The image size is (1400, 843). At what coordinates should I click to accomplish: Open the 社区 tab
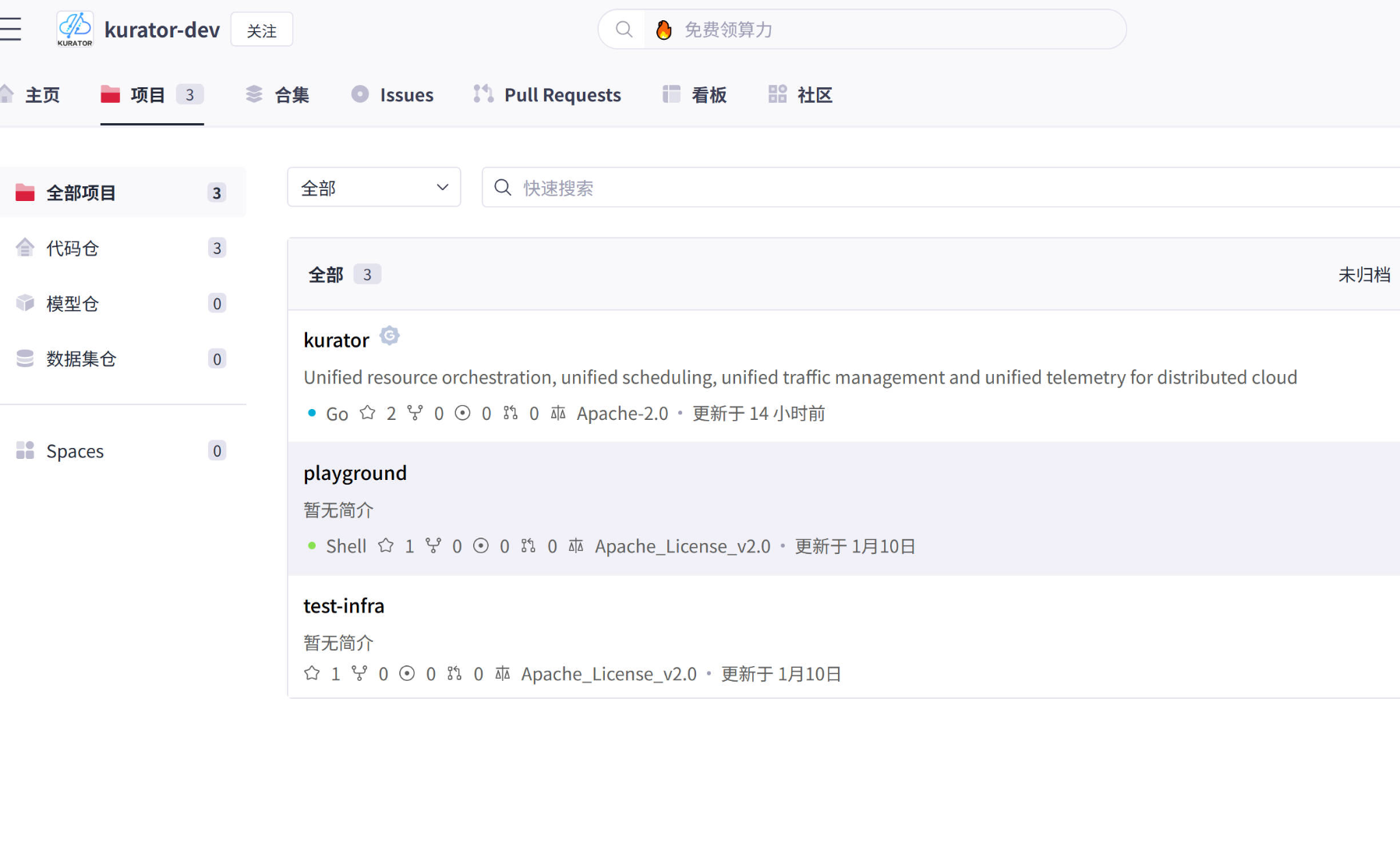coord(801,95)
